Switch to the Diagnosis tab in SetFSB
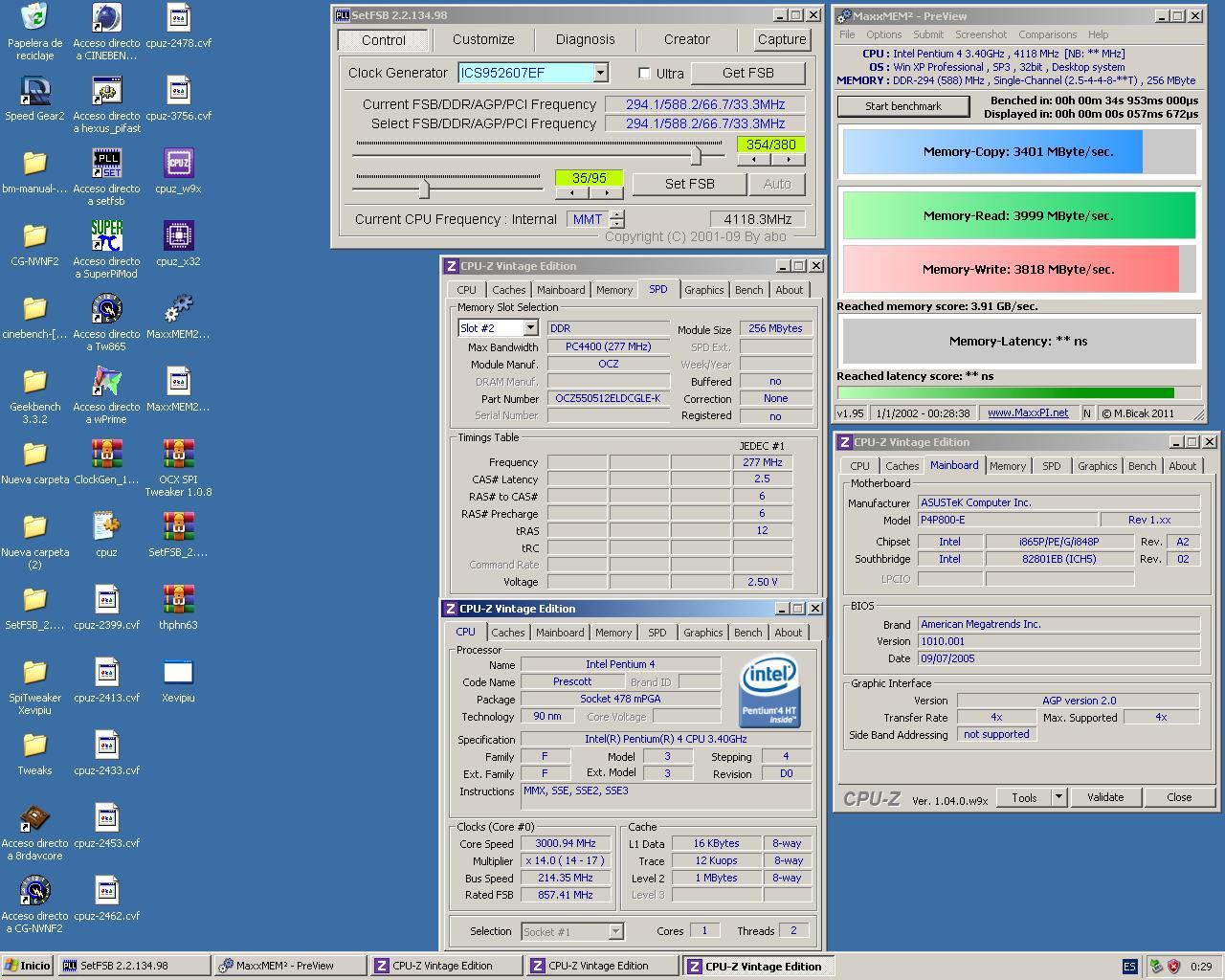Viewport: 1225px width, 980px height. click(x=585, y=39)
